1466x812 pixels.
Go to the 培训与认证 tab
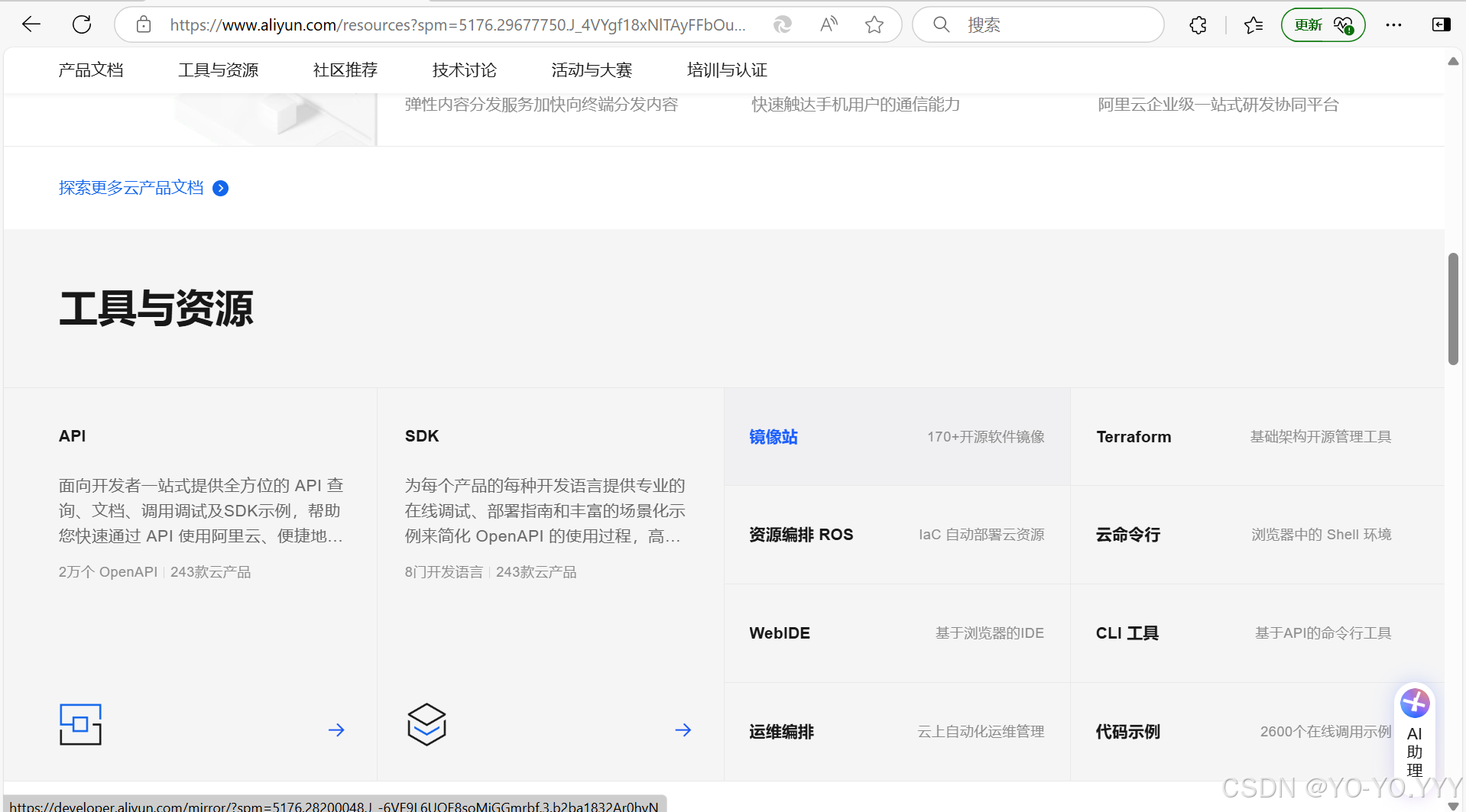pyautogui.click(x=727, y=70)
